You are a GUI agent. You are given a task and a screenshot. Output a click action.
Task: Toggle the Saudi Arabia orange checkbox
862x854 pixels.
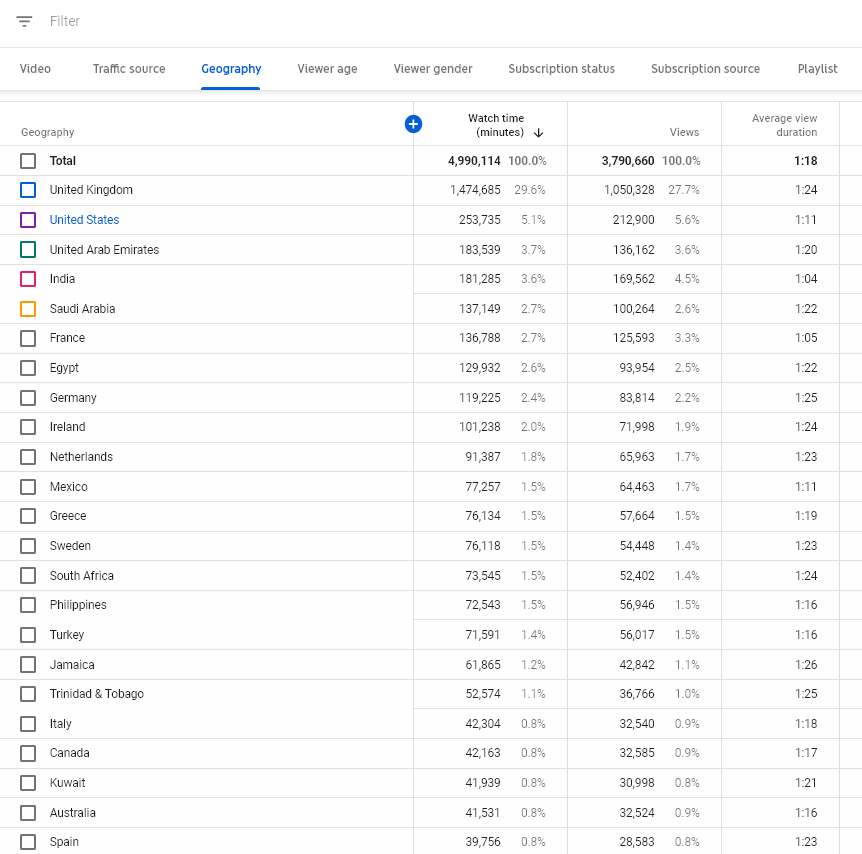click(28, 309)
